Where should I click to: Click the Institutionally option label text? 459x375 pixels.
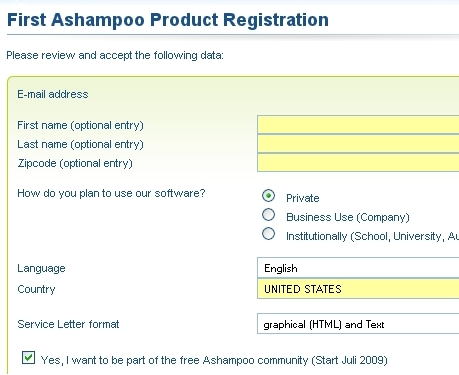[372, 236]
